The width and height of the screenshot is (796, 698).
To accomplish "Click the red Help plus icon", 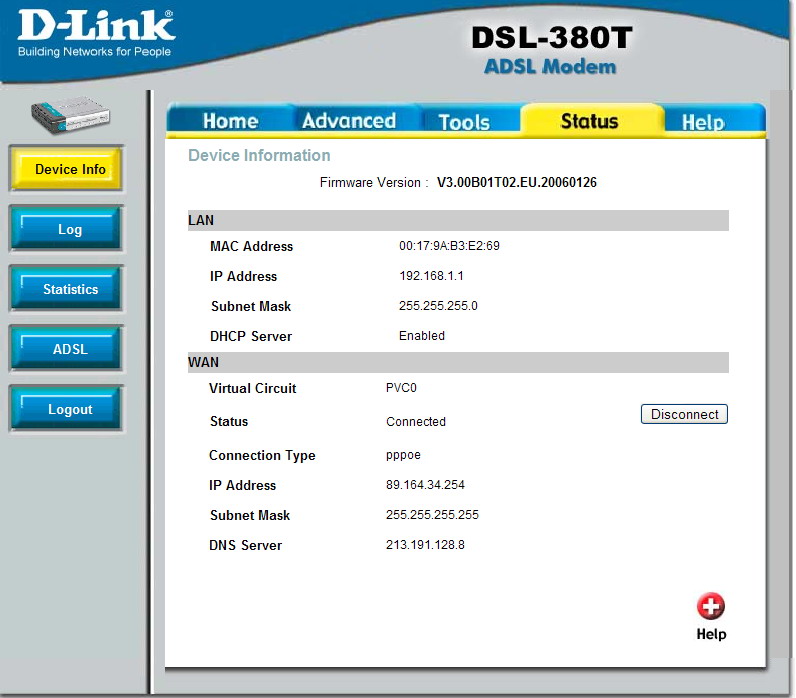I will coord(710,606).
